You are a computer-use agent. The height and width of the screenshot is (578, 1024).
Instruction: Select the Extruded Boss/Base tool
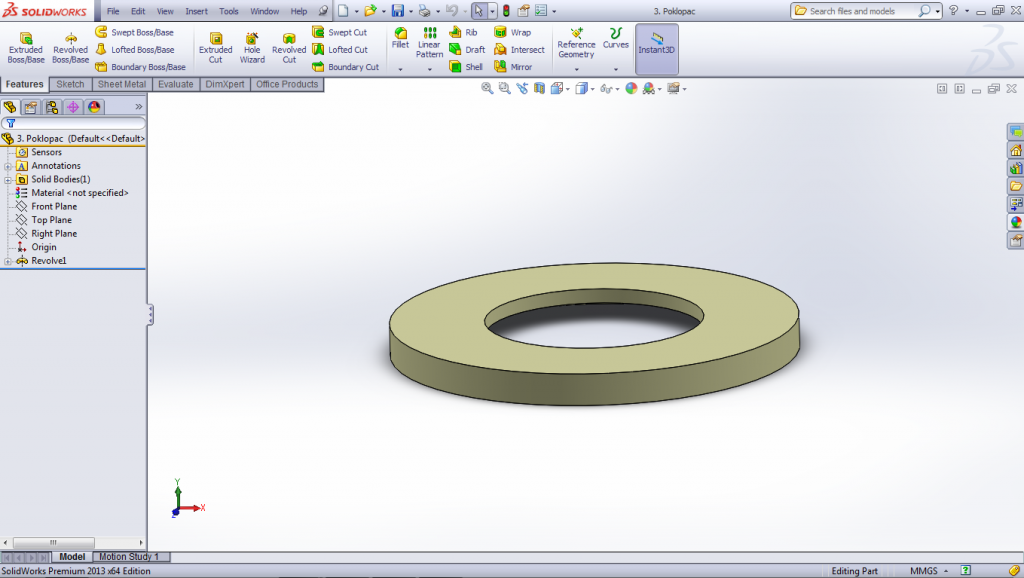point(25,48)
